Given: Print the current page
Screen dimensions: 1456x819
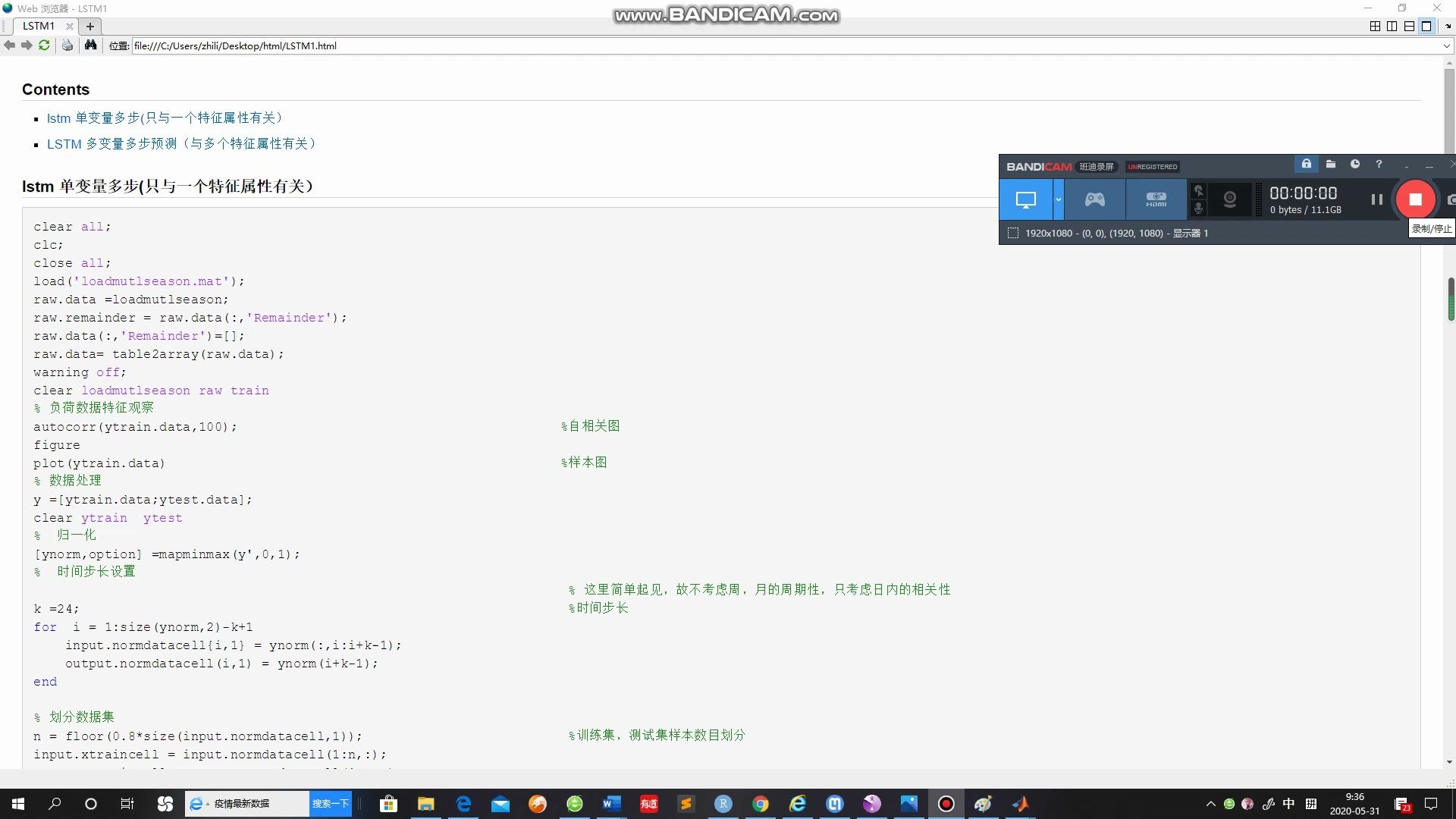Looking at the screenshot, I should (x=67, y=45).
